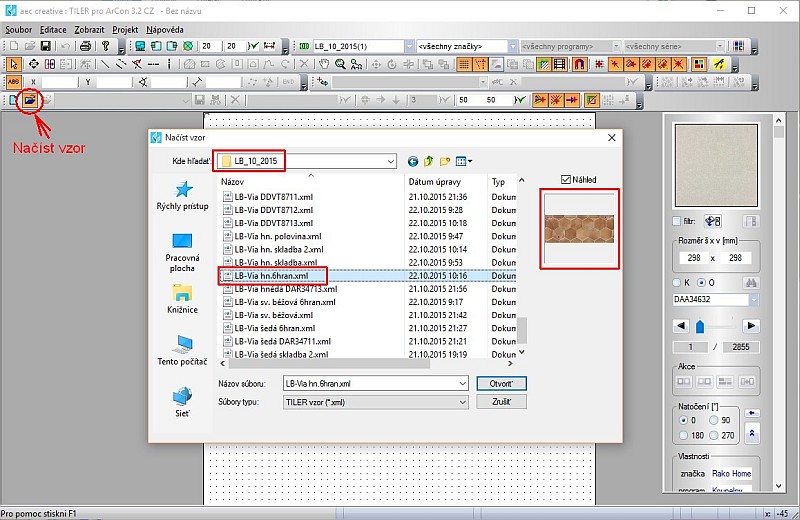This screenshot has width=800, height=520.
Task: Open the Zobrazit menu
Action: pos(88,30)
